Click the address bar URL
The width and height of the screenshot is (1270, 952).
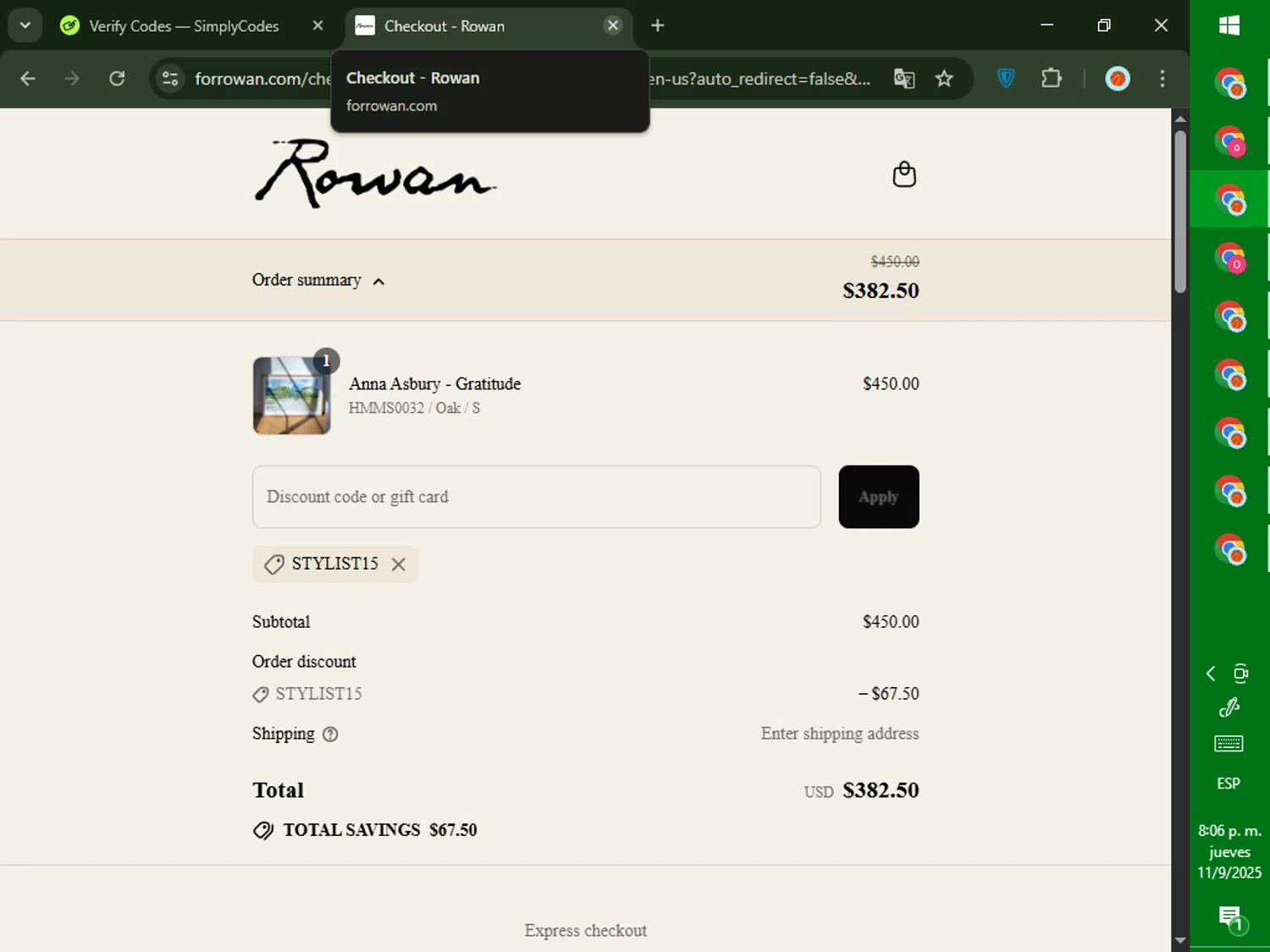click(x=532, y=79)
